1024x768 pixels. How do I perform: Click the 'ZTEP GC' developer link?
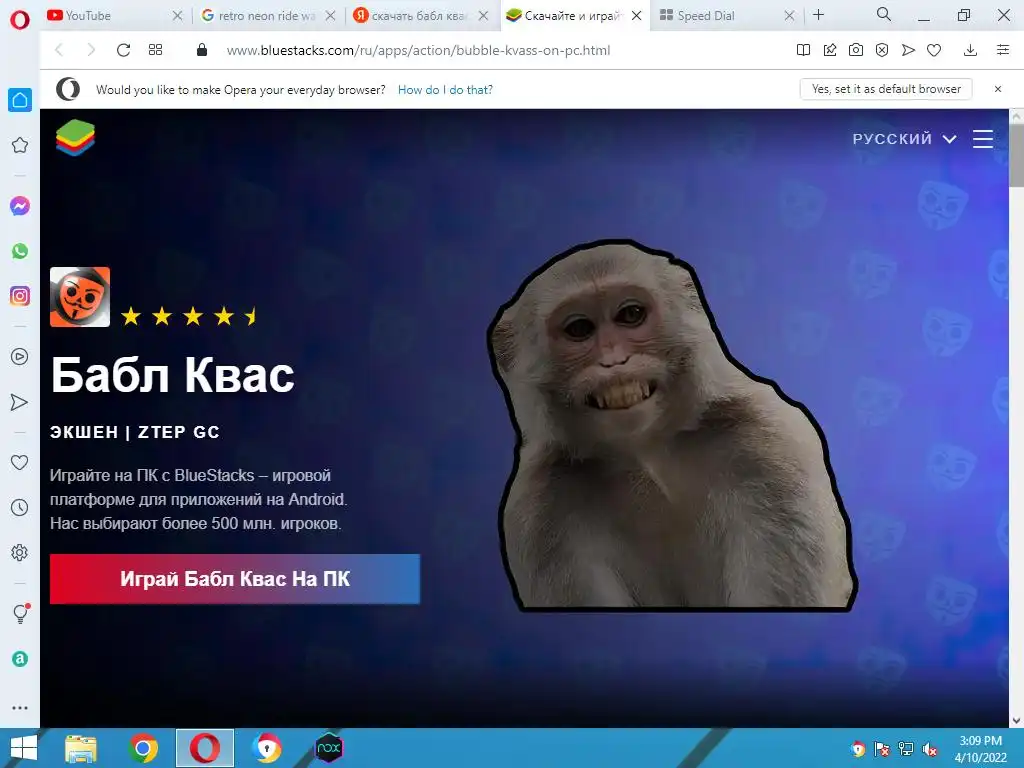[x=178, y=432]
